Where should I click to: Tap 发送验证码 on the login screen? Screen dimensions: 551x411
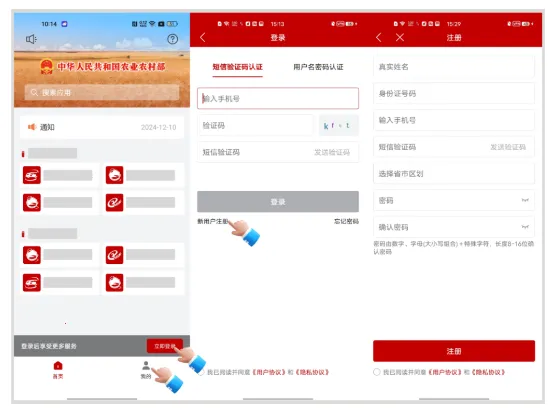click(332, 152)
